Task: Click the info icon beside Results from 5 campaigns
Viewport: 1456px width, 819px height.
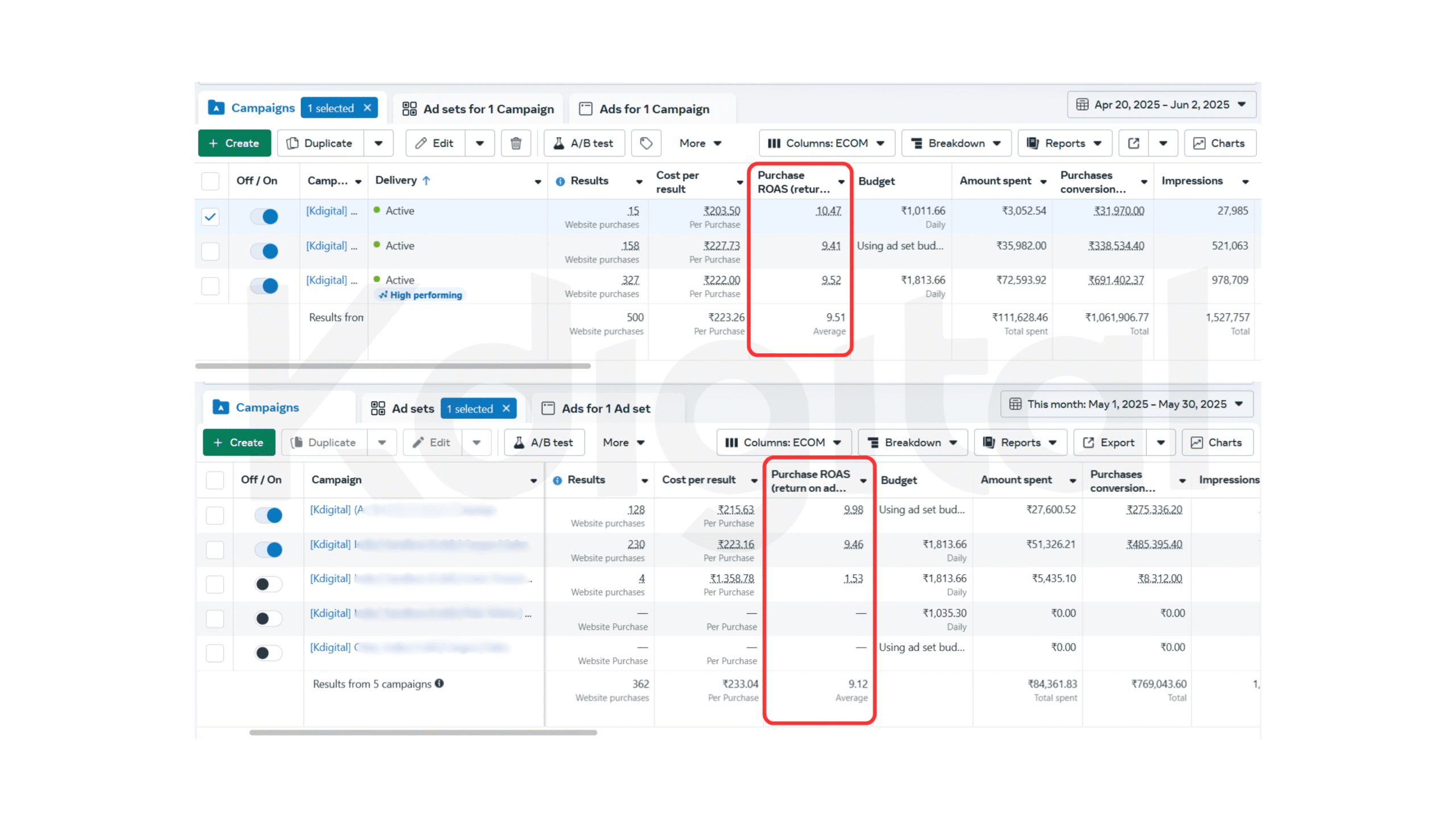Action: click(x=439, y=683)
